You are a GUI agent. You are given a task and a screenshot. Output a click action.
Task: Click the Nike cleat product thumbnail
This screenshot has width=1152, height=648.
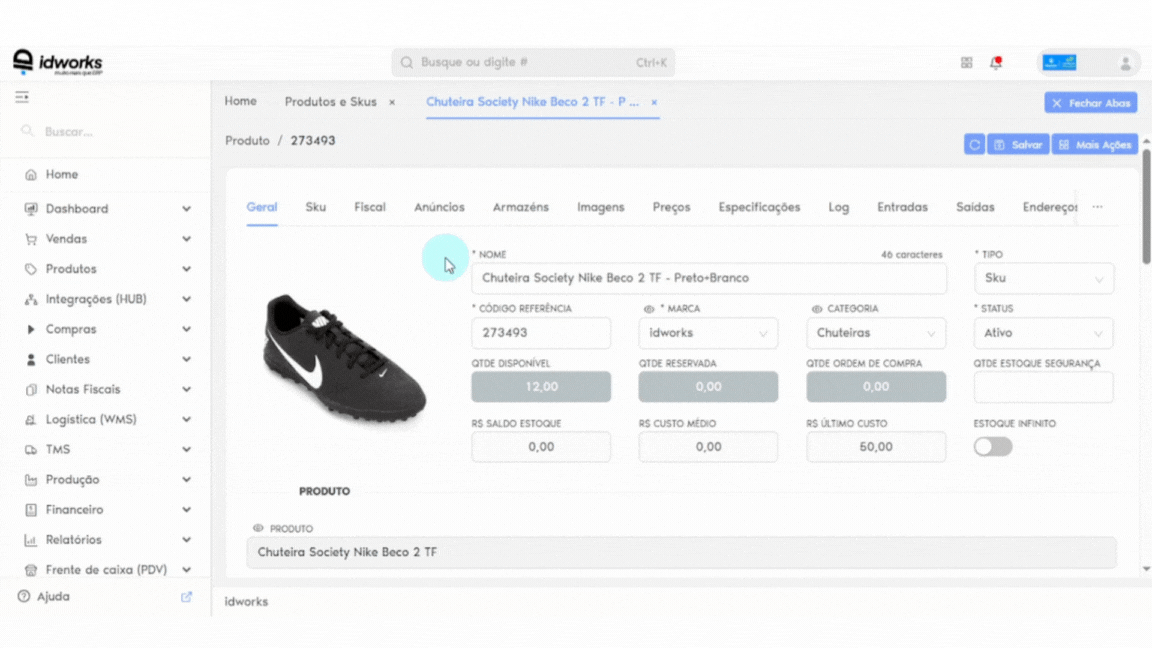(345, 358)
